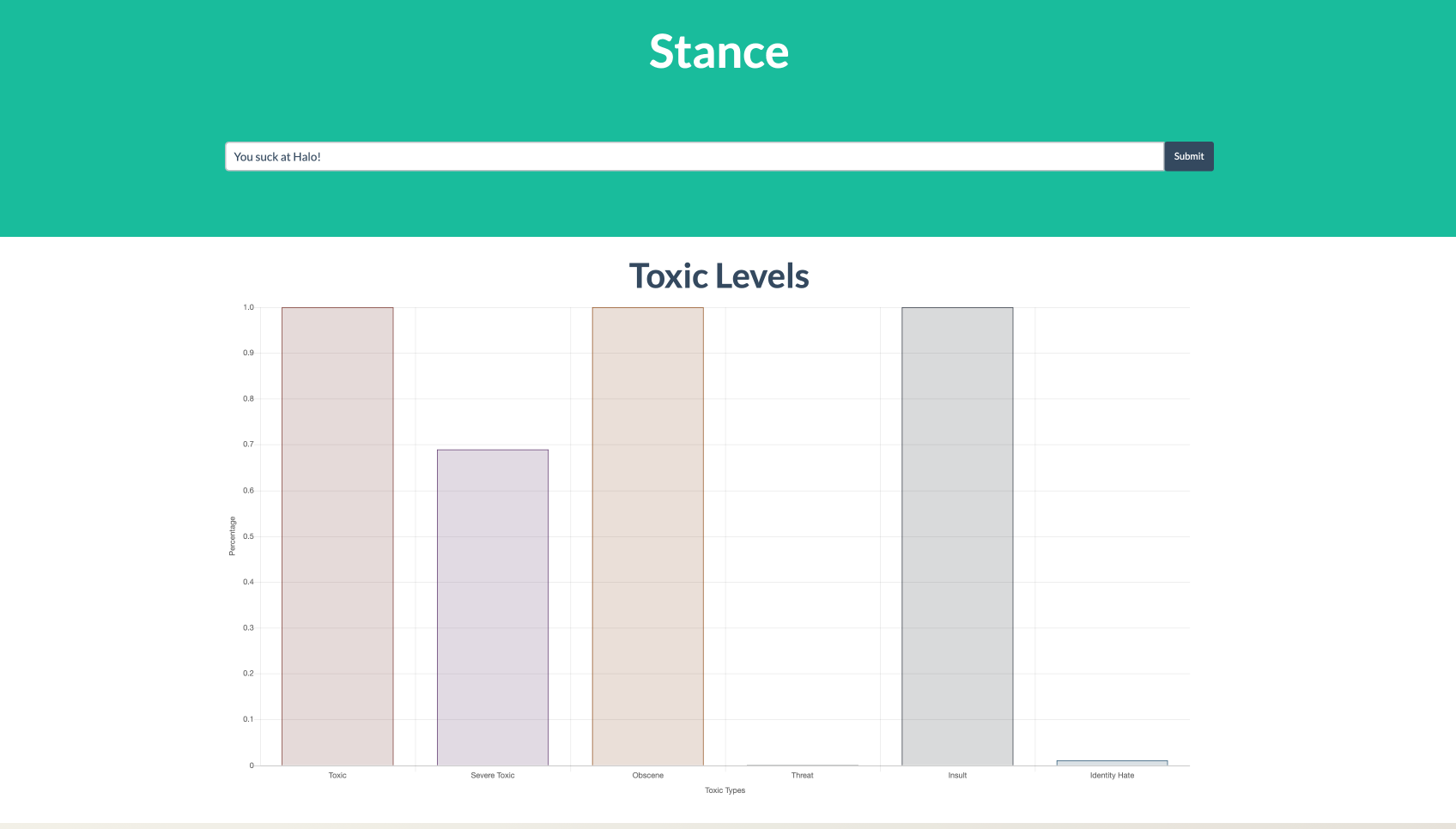
Task: Click the 'Insult' x-axis label
Action: click(957, 775)
